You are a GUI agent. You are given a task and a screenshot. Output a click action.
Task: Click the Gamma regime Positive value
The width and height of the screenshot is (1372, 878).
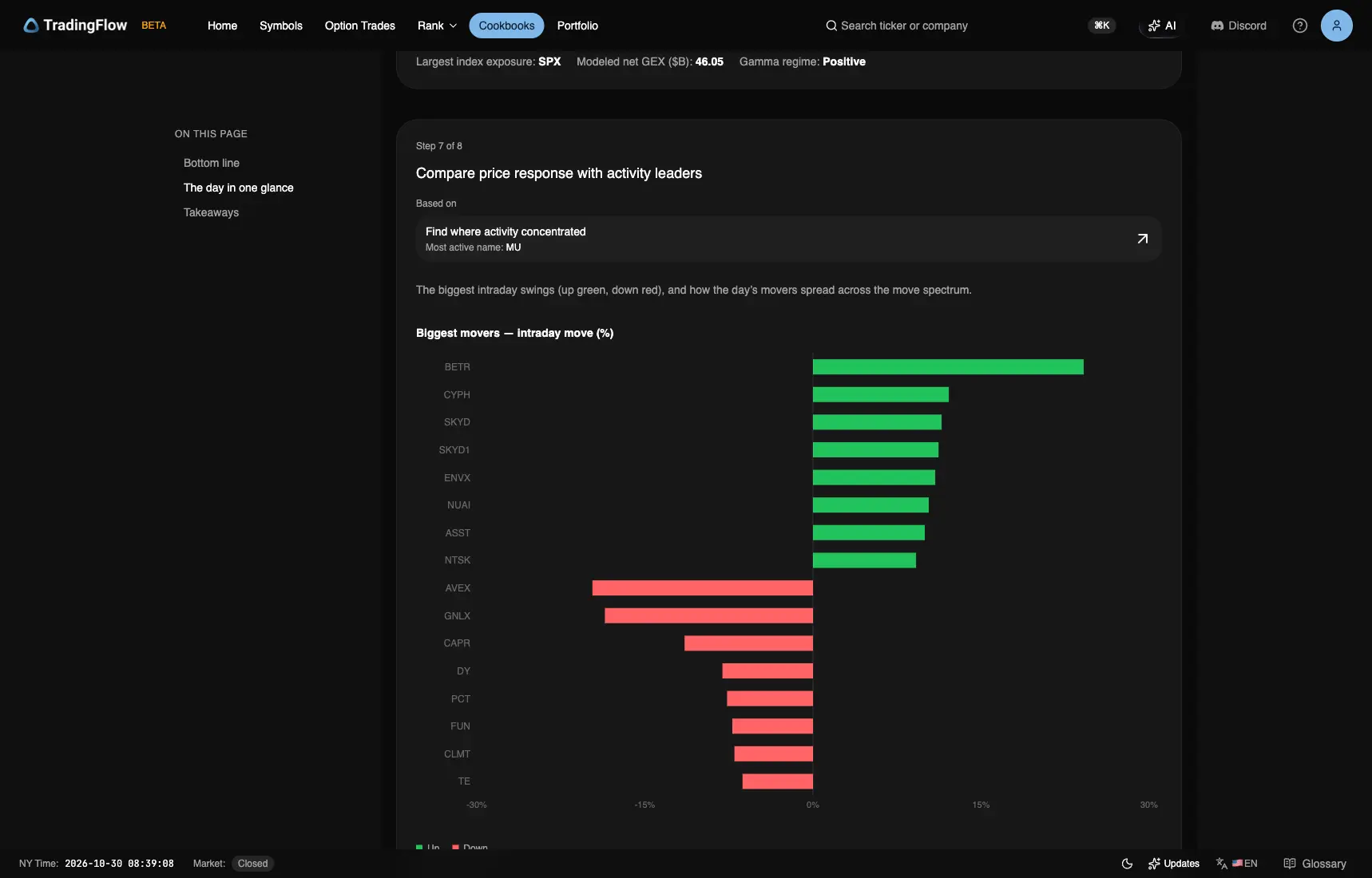843,61
